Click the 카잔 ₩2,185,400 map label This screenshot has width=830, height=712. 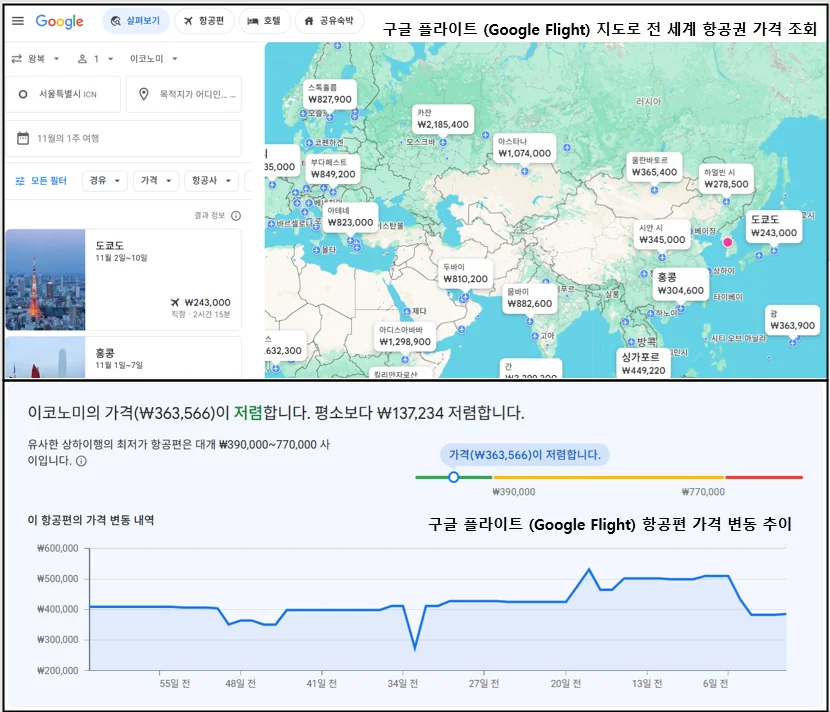pyautogui.click(x=443, y=119)
